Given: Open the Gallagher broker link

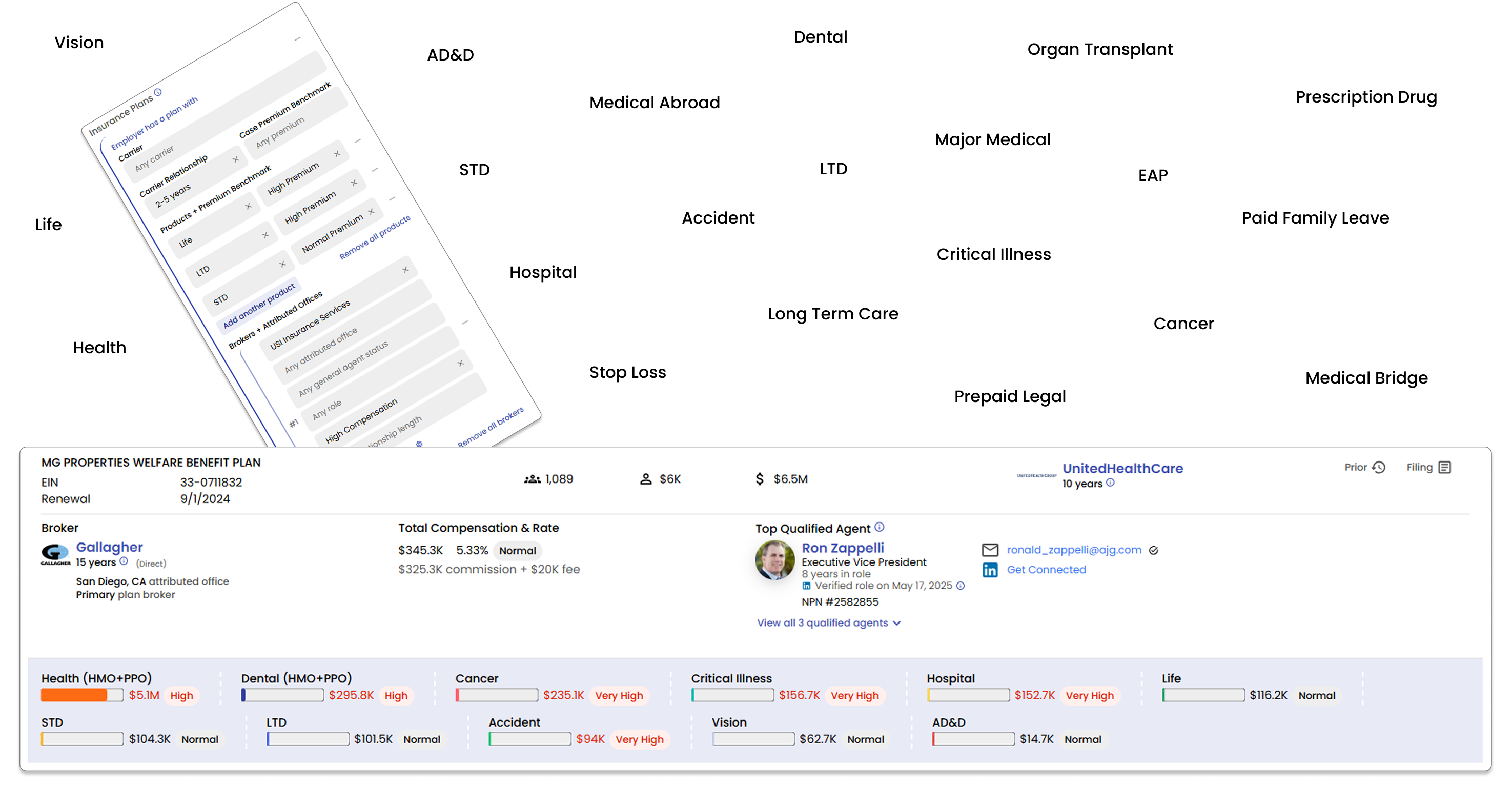Looking at the screenshot, I should 109,547.
